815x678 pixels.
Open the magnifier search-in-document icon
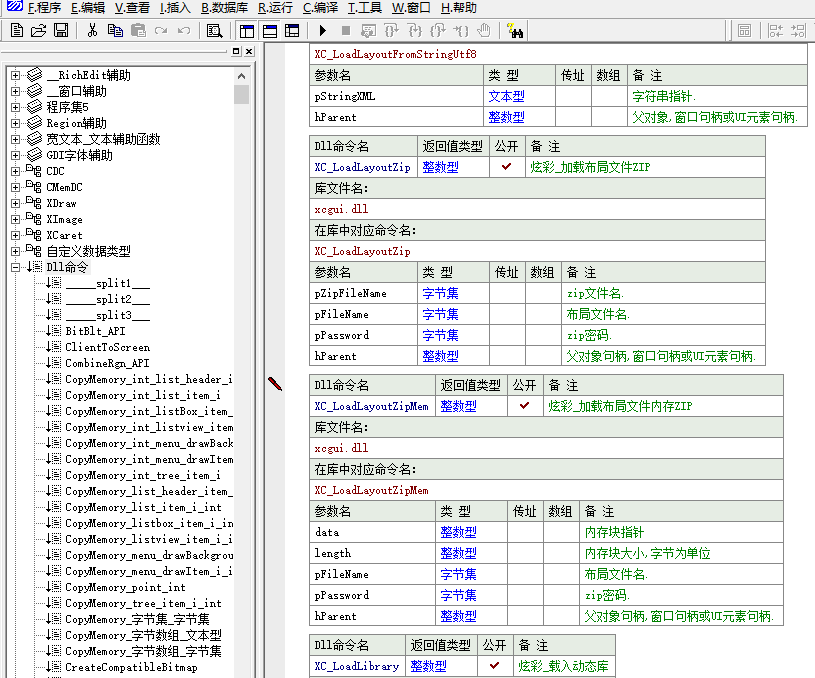pyautogui.click(x=214, y=31)
